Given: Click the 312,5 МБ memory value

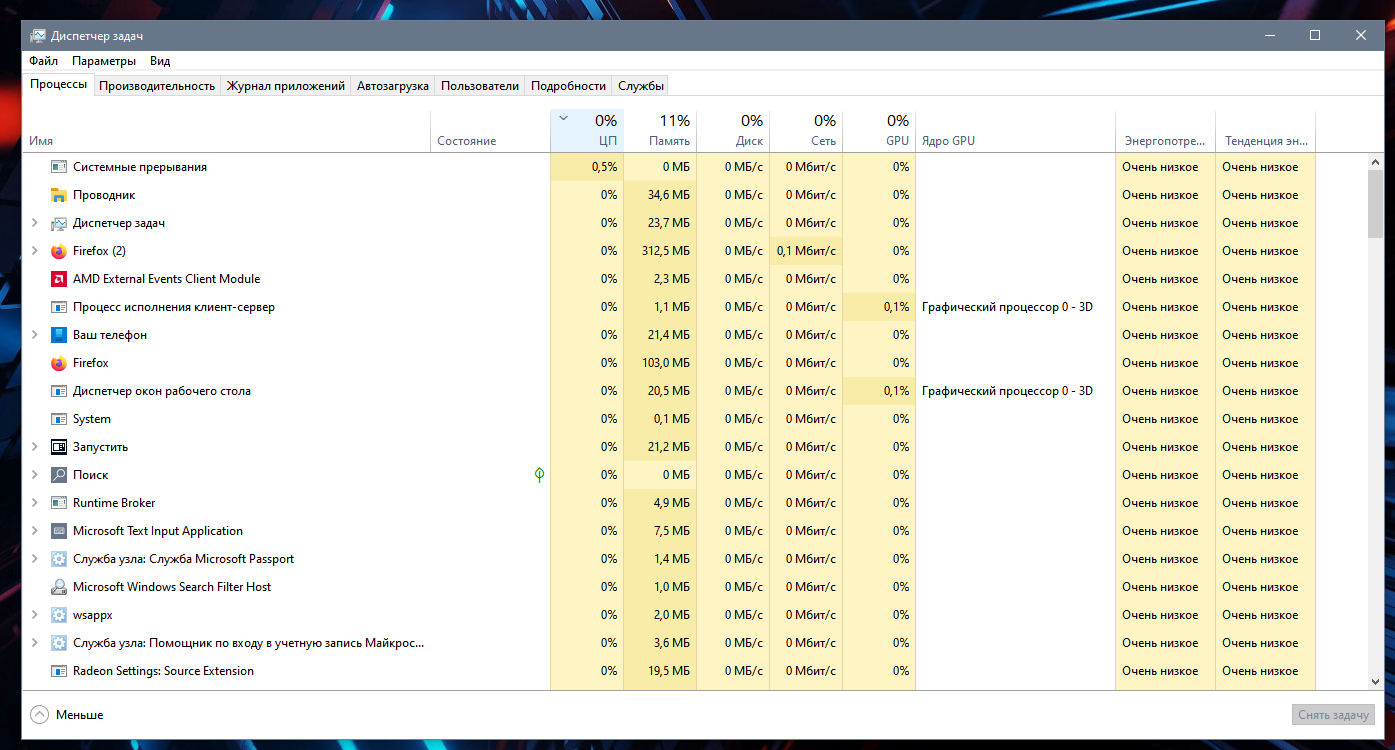Looking at the screenshot, I should [x=666, y=251].
